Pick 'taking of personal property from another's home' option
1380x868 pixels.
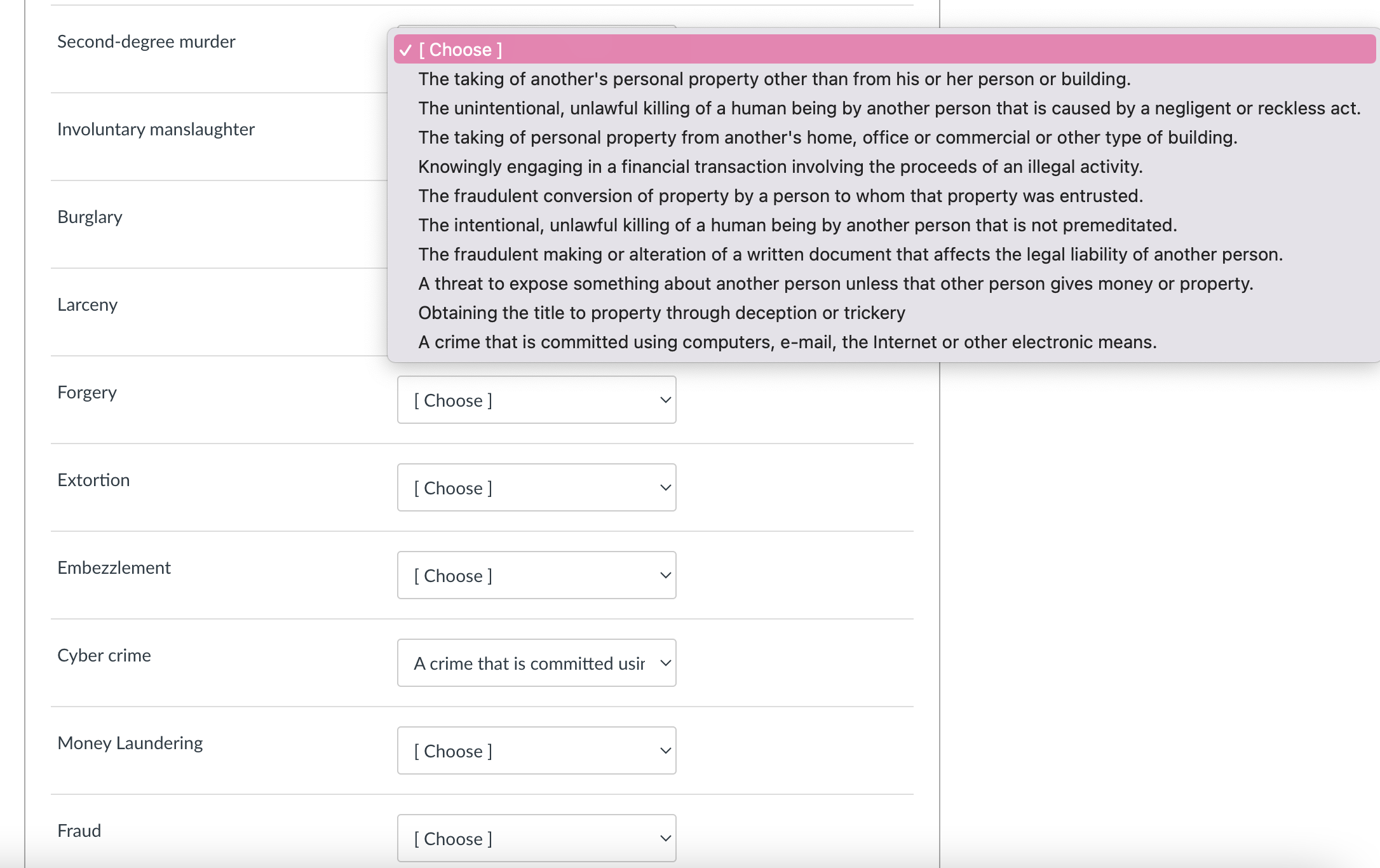827,137
